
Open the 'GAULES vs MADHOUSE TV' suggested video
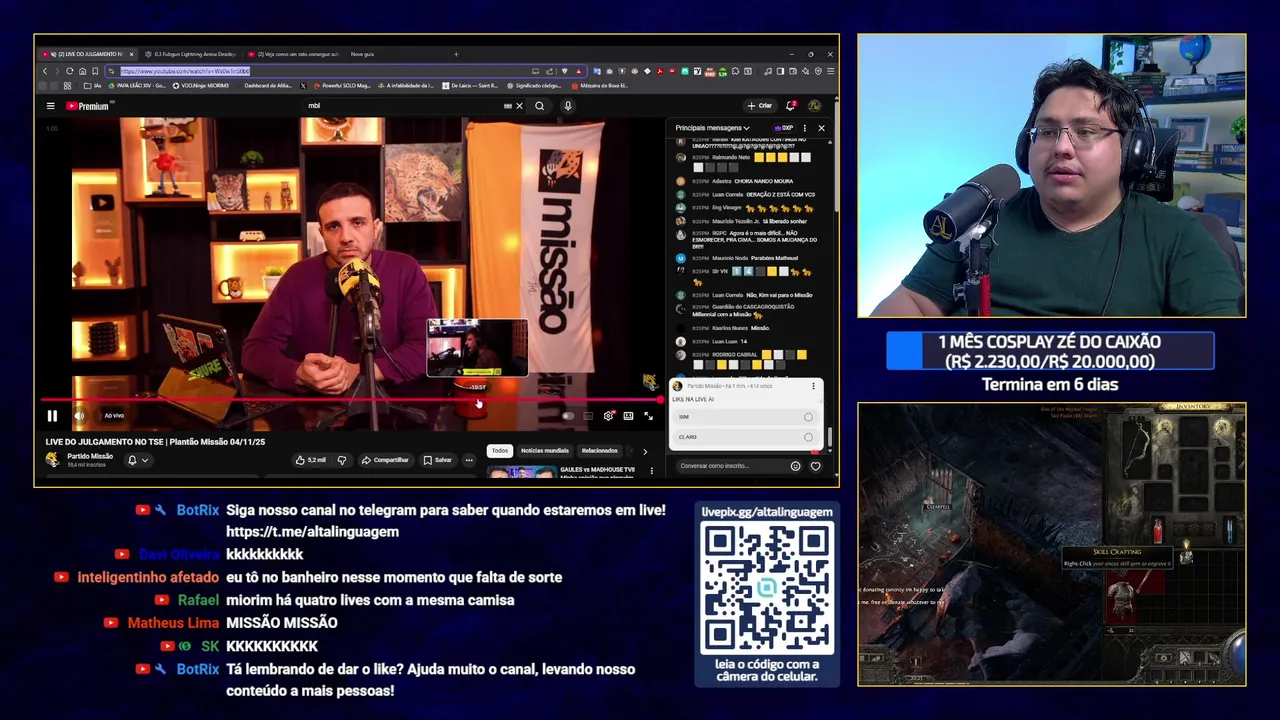(x=596, y=470)
